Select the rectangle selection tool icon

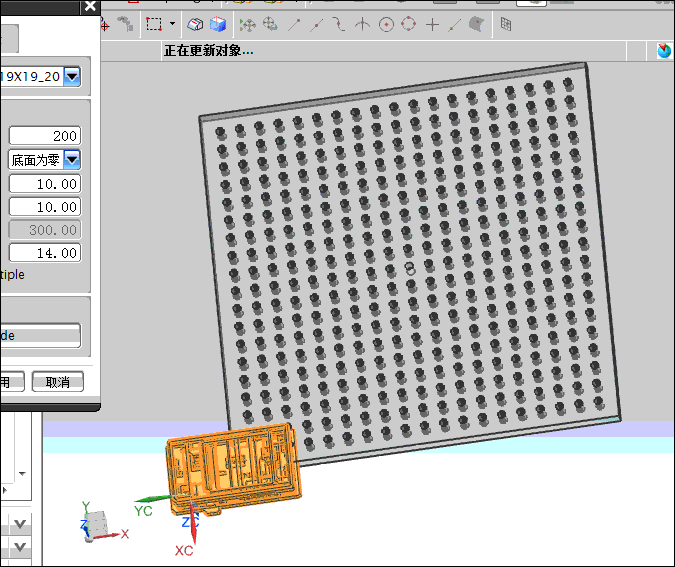154,24
